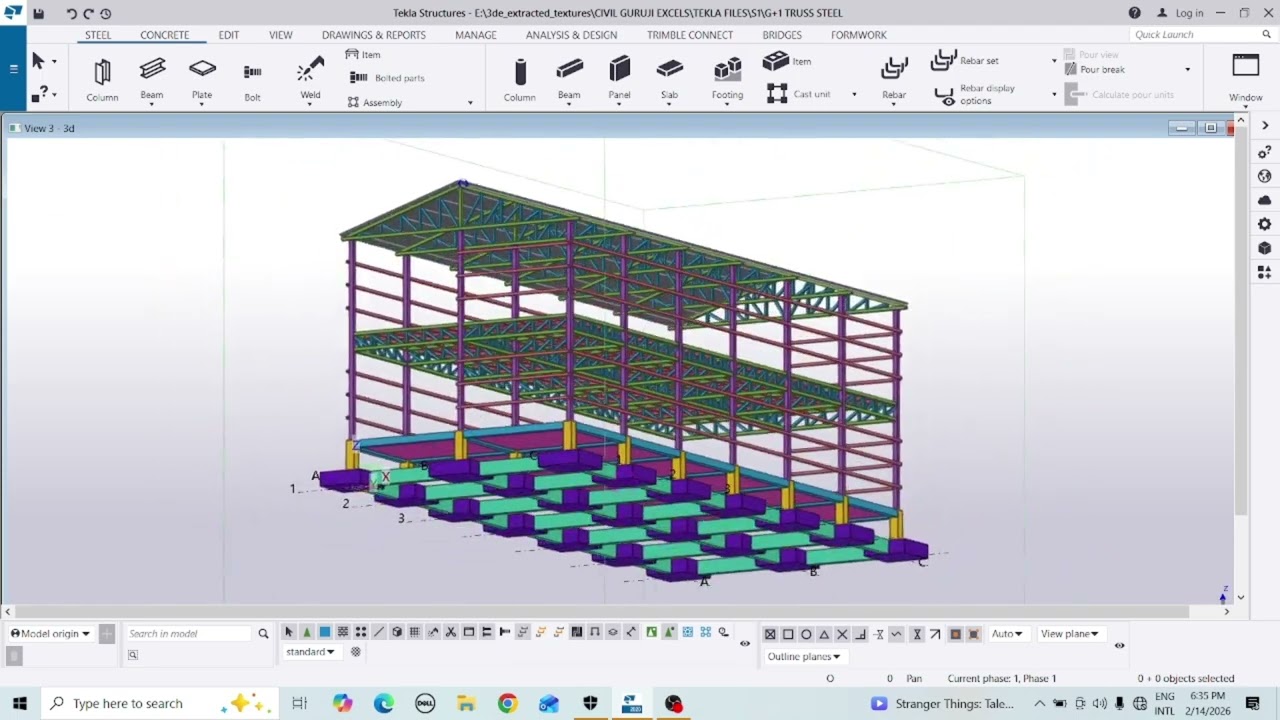This screenshot has width=1280, height=720.
Task: Open the globe side panel icon
Action: click(1264, 176)
